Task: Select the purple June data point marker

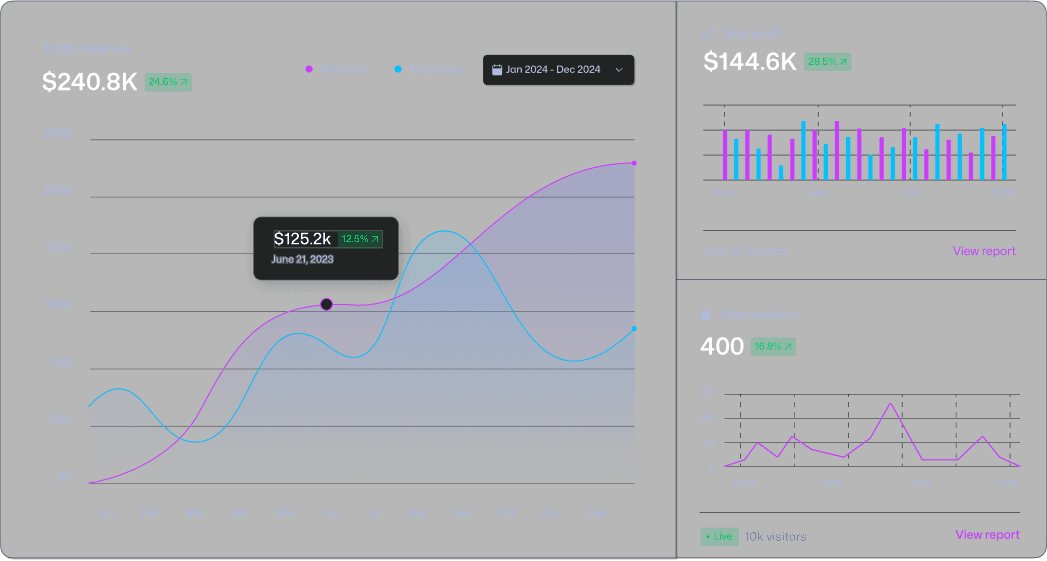Action: tap(326, 304)
